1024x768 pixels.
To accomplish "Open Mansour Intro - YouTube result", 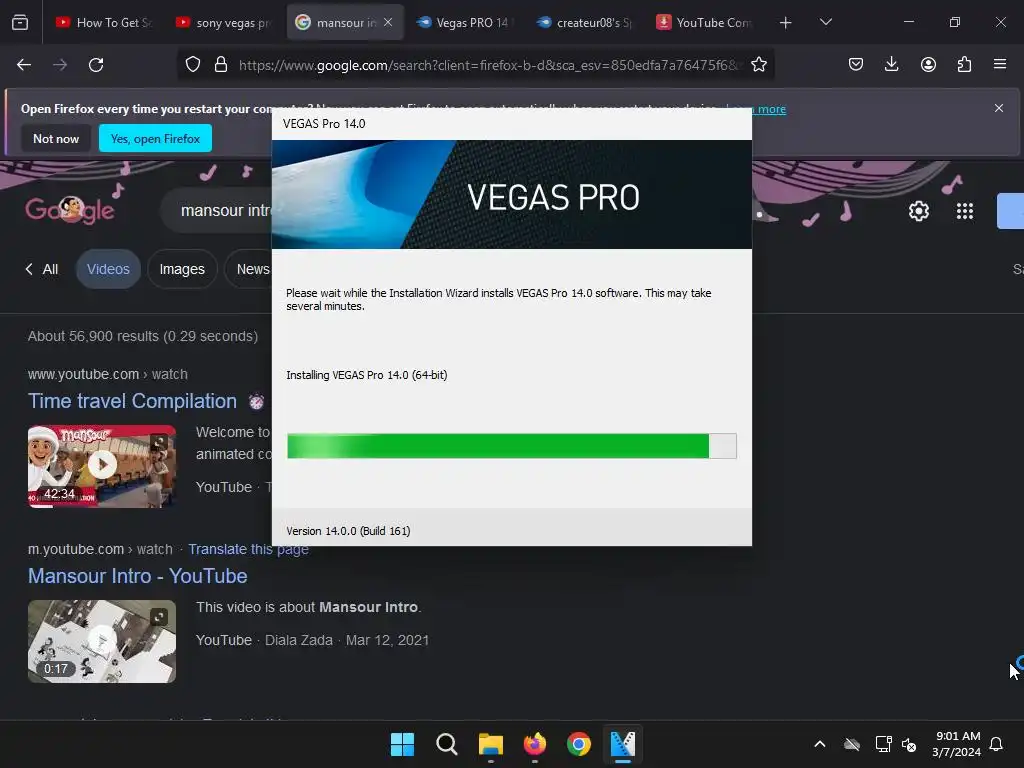I will [x=138, y=576].
